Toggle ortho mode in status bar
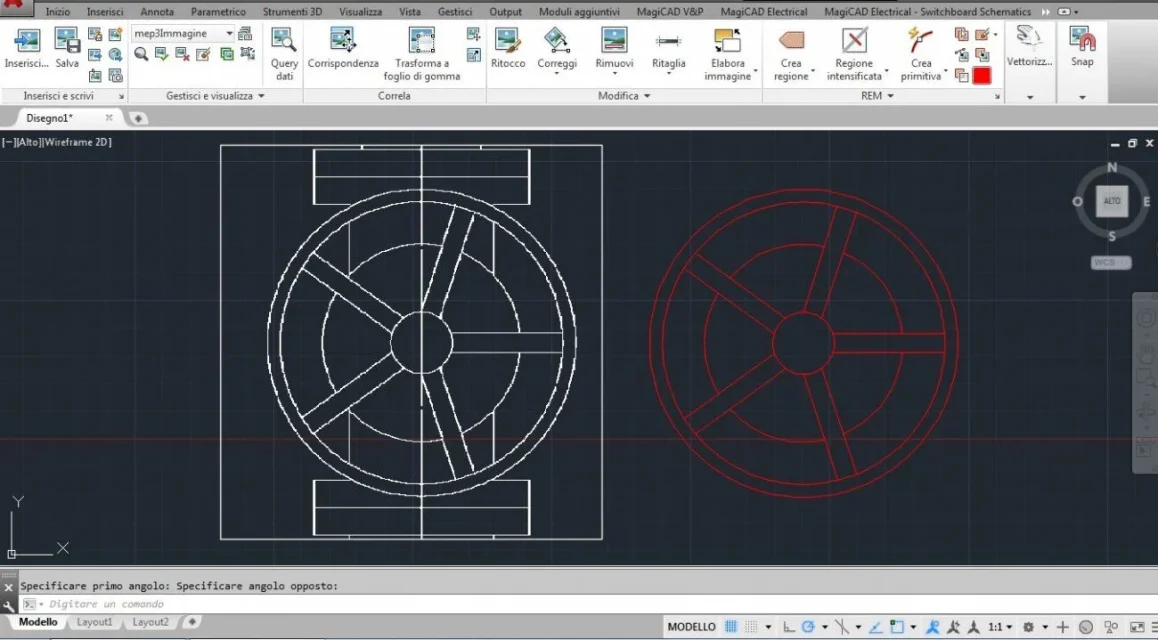This screenshot has width=1158, height=640. click(x=789, y=627)
